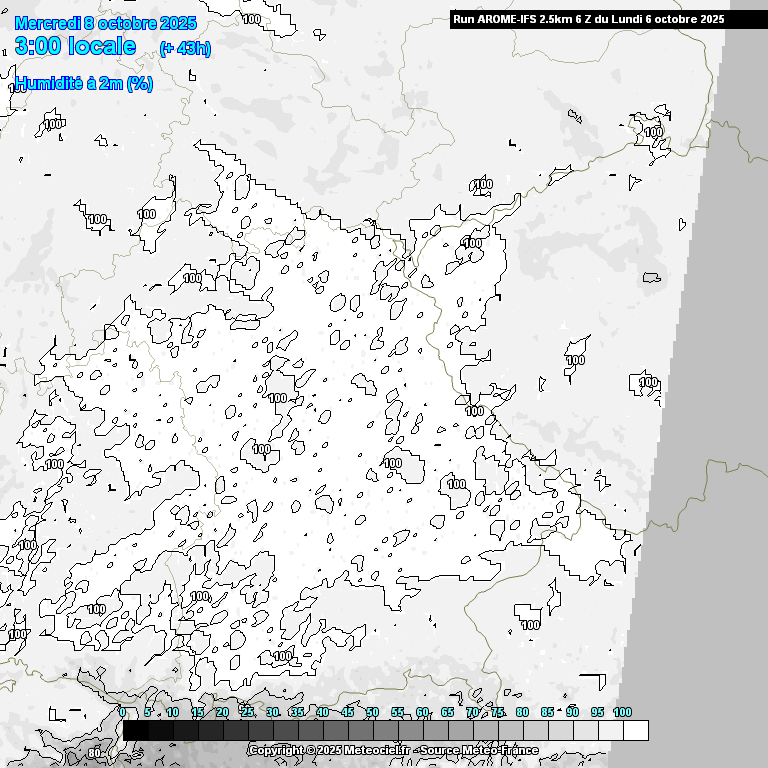Click the 'Source Météo-France' credit text
Viewport: 768px width, 768px height.
(481, 750)
